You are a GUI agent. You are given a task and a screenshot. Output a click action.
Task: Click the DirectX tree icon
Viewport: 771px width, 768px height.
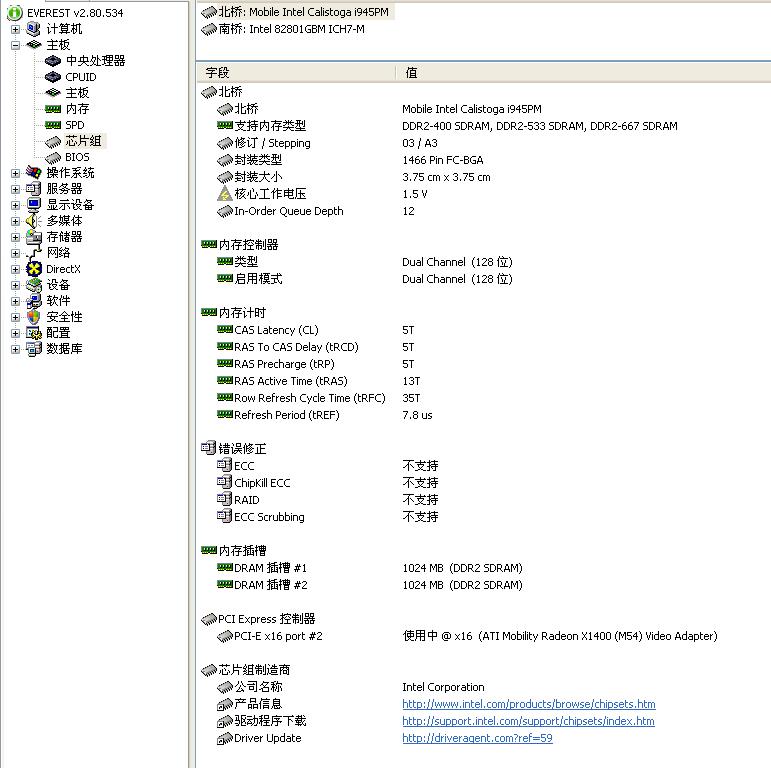click(x=34, y=269)
